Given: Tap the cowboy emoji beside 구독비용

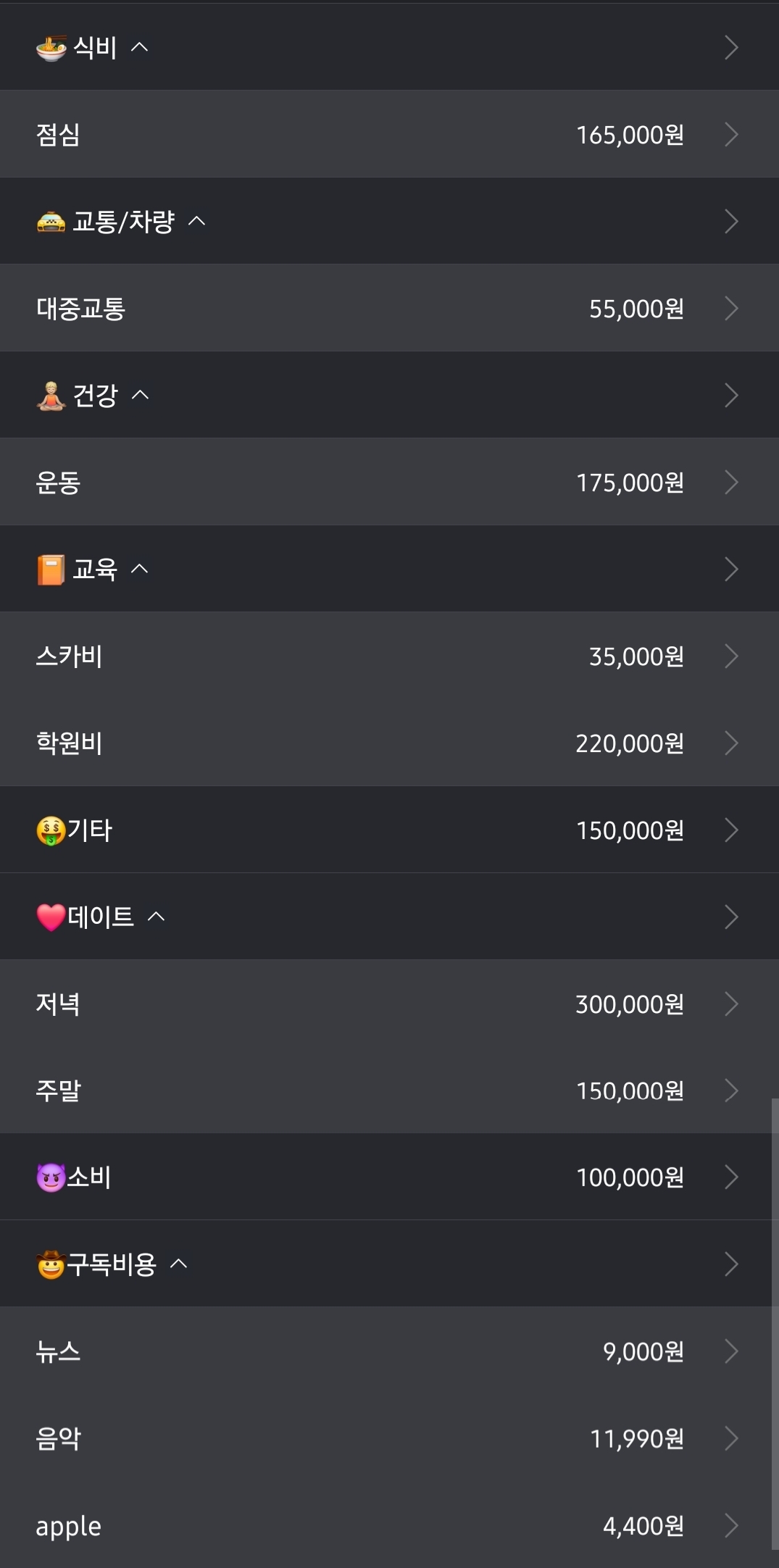Looking at the screenshot, I should [x=51, y=1264].
